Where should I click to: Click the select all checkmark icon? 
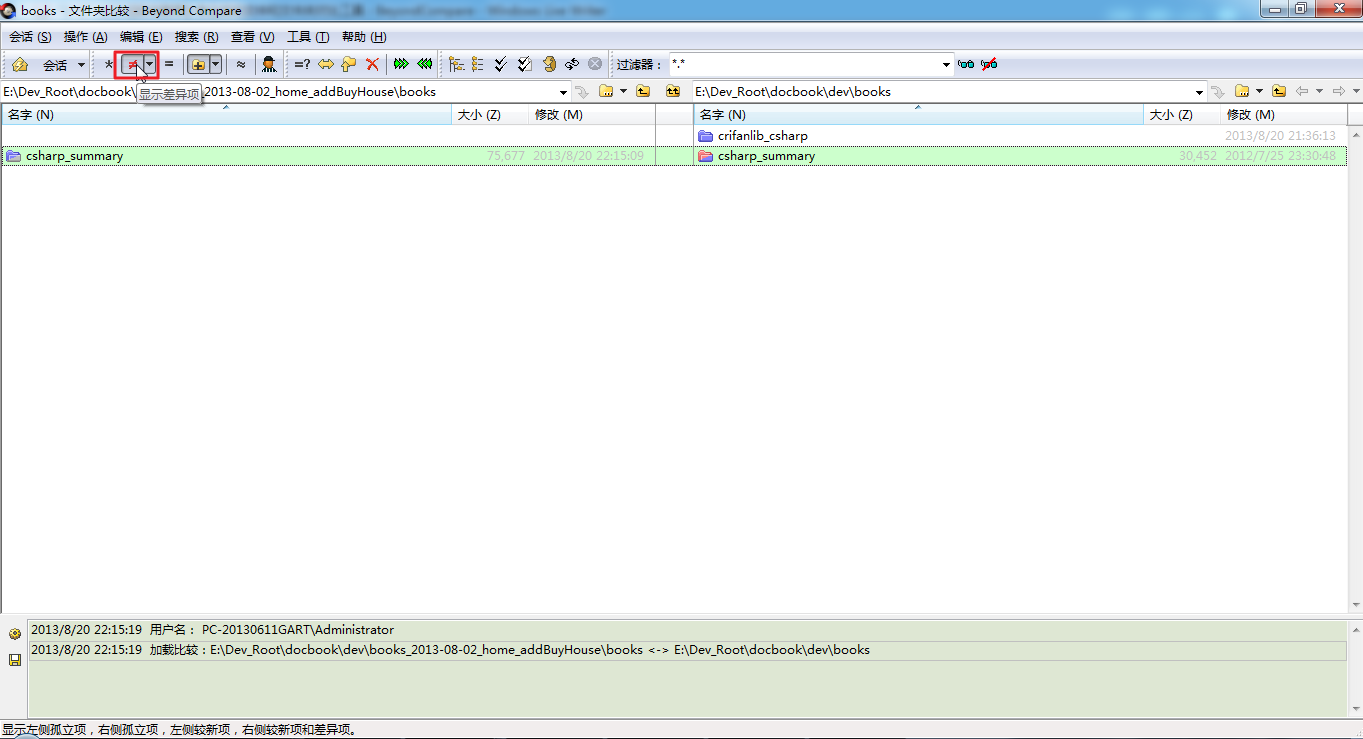pos(501,65)
